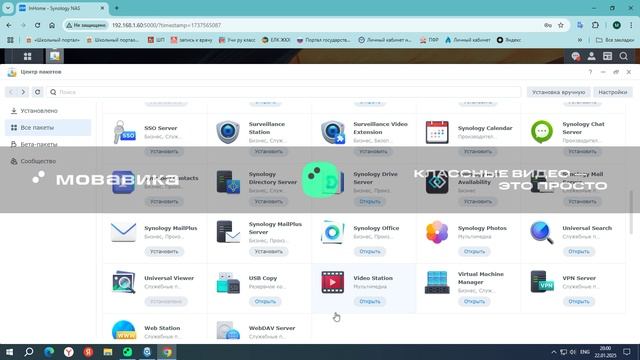The width and height of the screenshot is (640, 360).
Task: Click the package list vertical scrollbar
Action: (632, 212)
